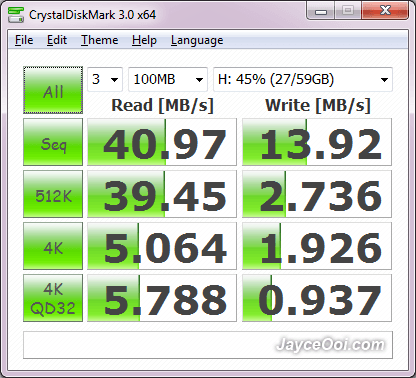416x378 pixels.
Task: Click the Seq read result 40.97
Action: pyautogui.click(x=162, y=142)
